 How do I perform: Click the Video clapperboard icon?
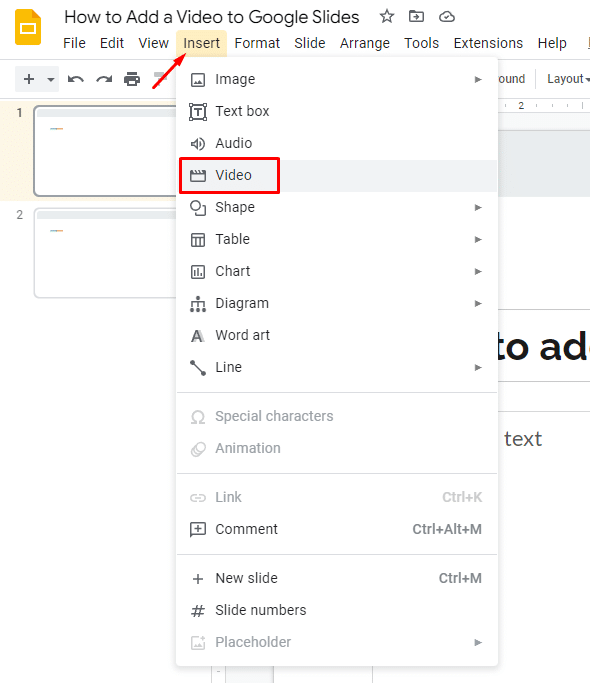click(198, 176)
